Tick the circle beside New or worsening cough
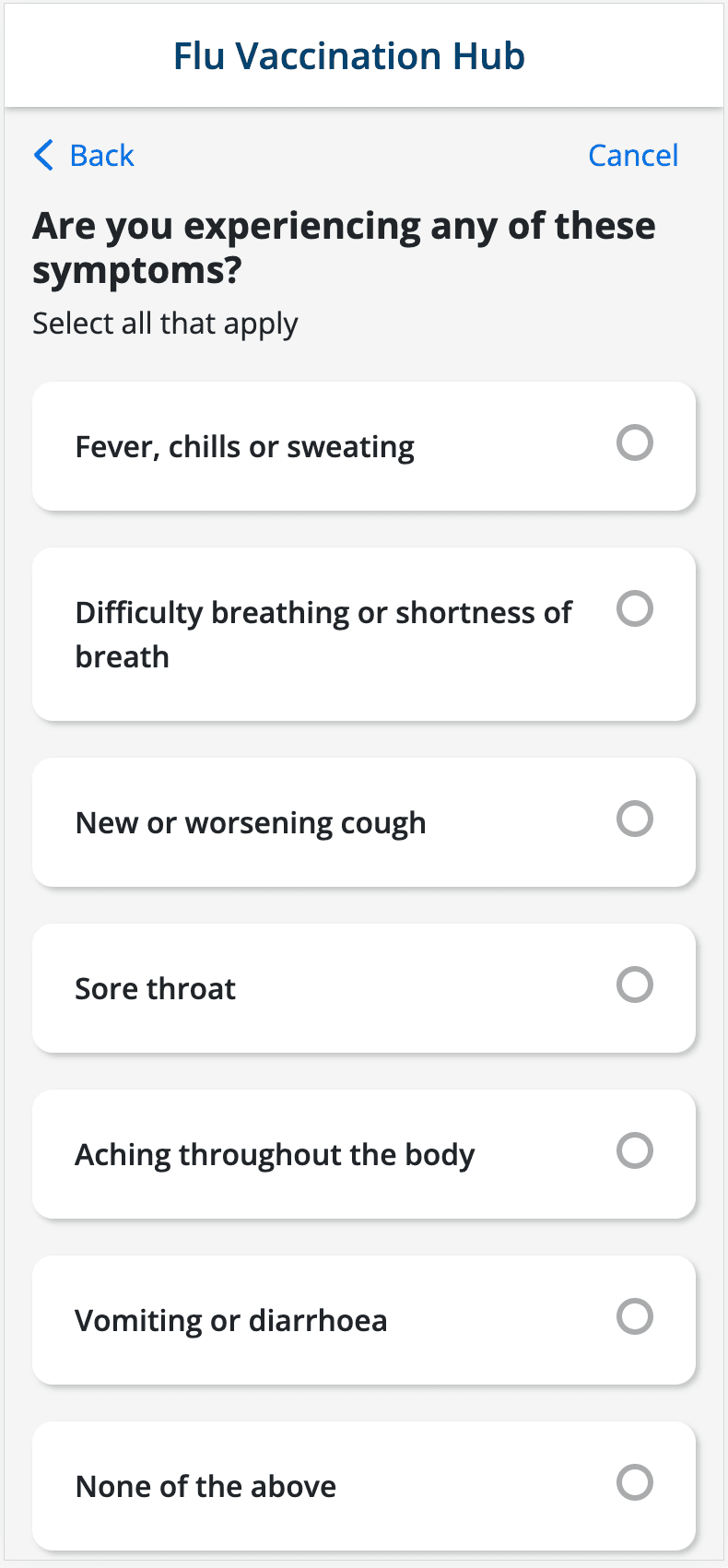The image size is (728, 1568). click(x=635, y=819)
